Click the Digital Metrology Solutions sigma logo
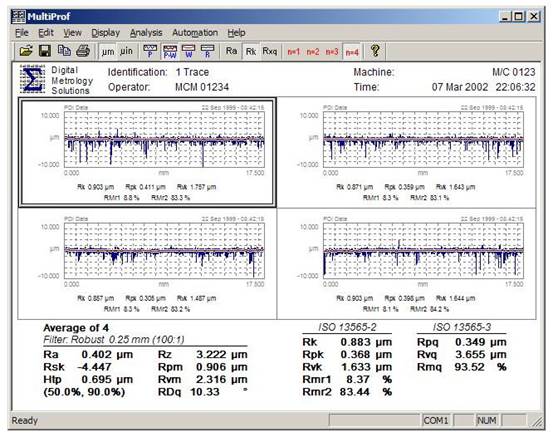This screenshot has width=553, height=437. coord(32,79)
